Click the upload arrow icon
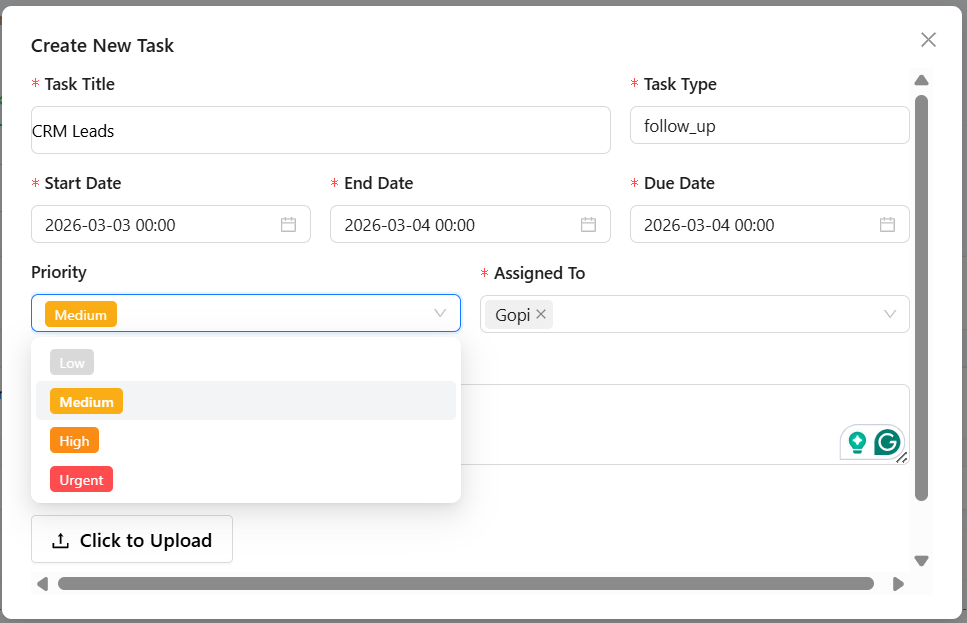This screenshot has width=967, height=623. point(58,539)
